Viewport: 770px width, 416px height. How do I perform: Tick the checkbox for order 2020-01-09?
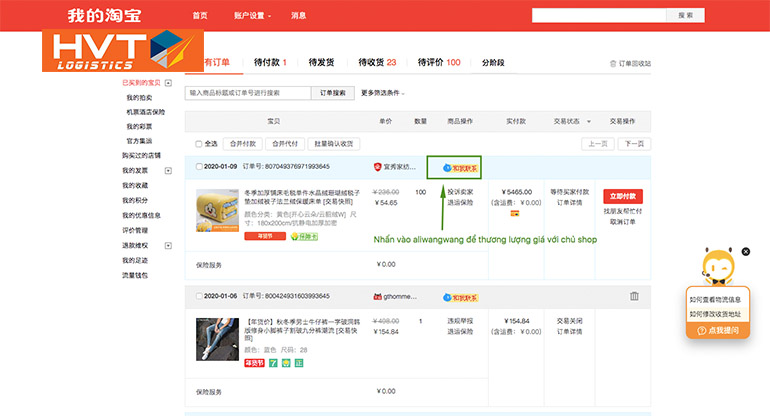[199, 166]
